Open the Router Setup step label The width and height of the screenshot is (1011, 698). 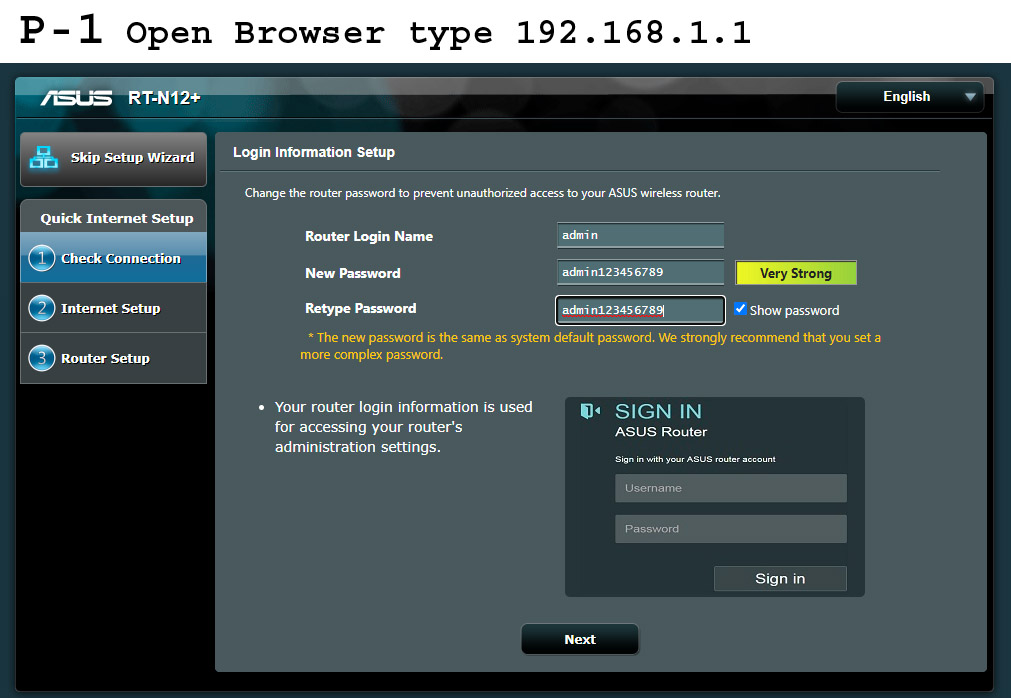coord(105,359)
